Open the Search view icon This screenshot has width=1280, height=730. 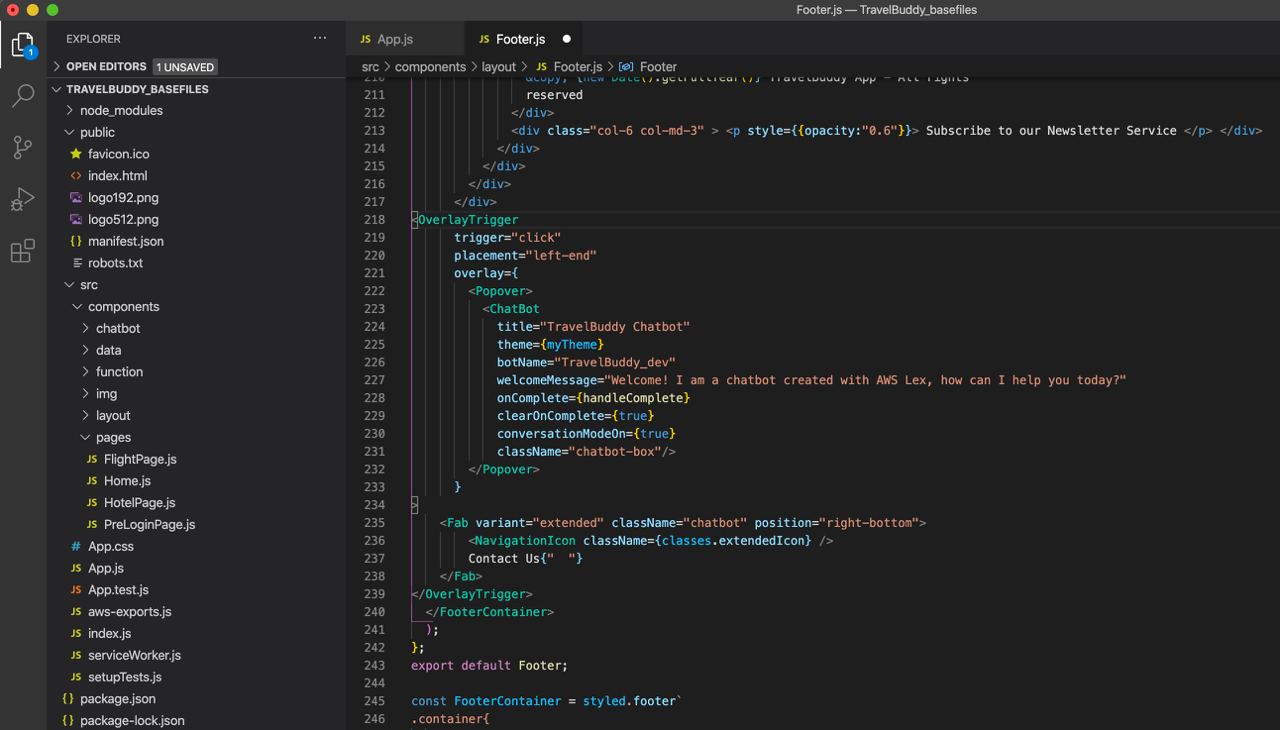click(x=22, y=96)
